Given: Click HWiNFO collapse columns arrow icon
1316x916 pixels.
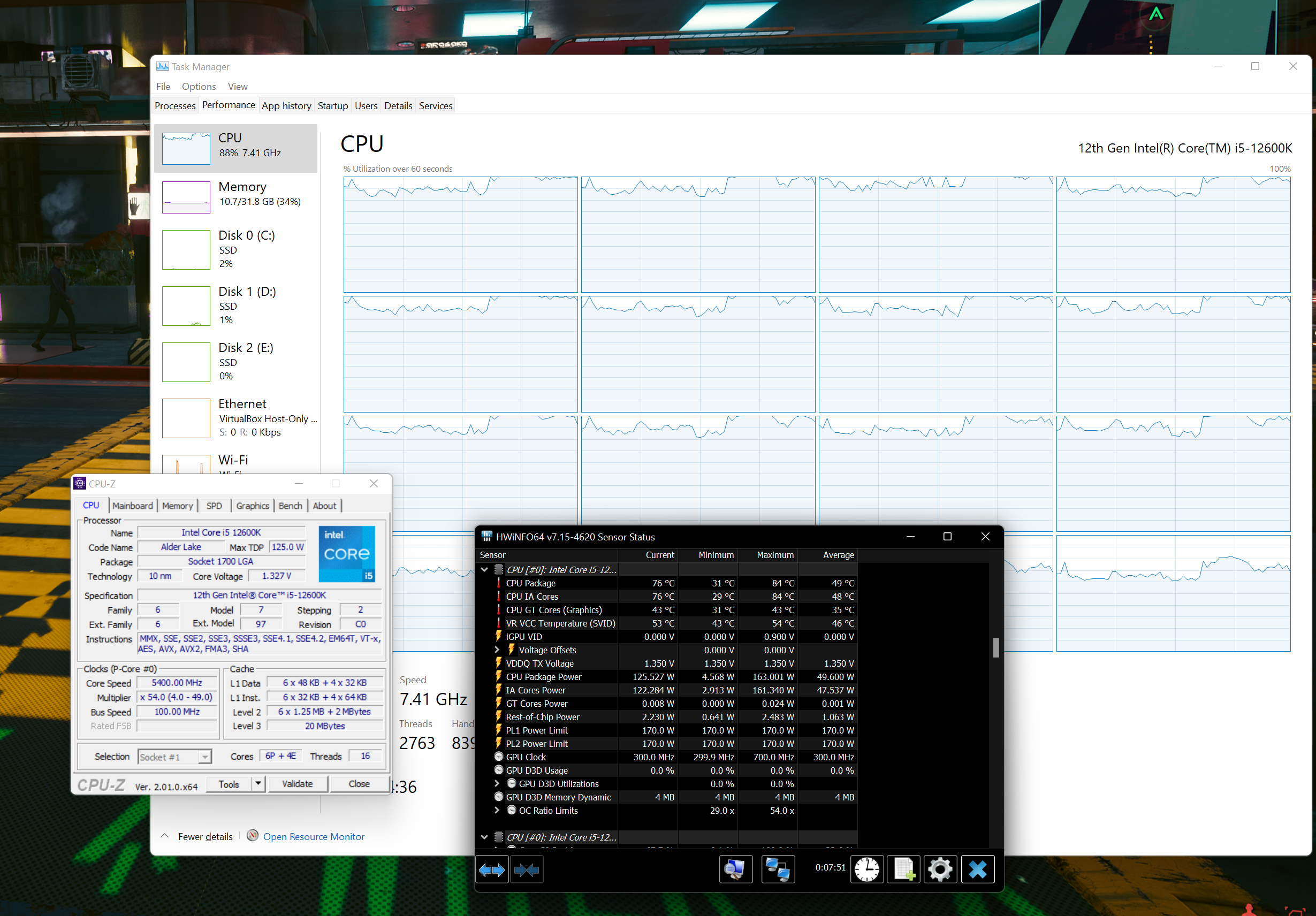Looking at the screenshot, I should [527, 869].
